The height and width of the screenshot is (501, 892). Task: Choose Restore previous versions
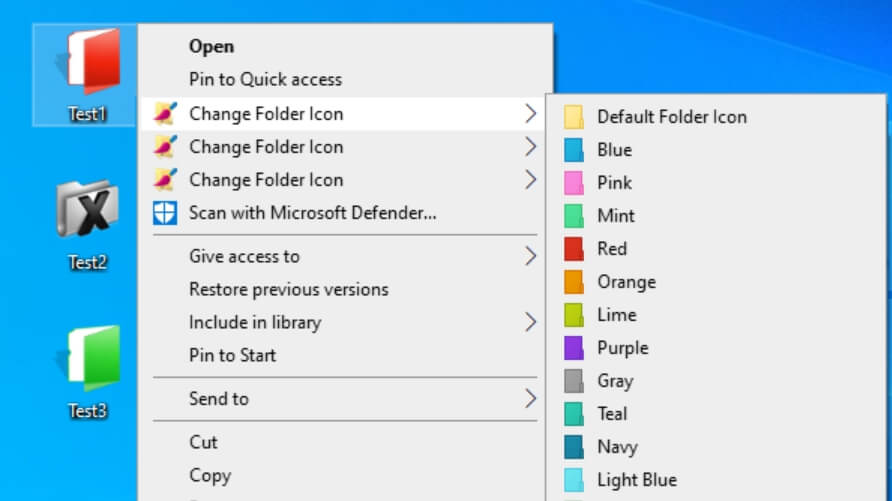tap(288, 290)
